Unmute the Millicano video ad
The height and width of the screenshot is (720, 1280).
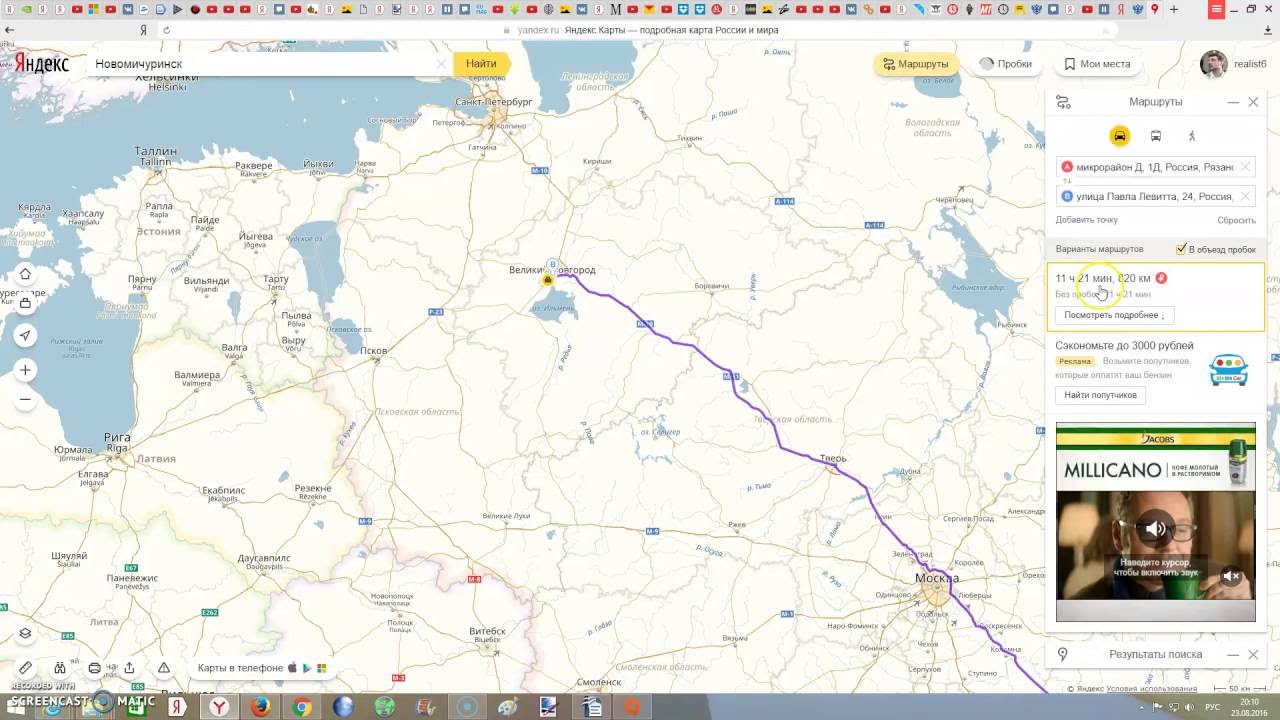coord(1155,528)
